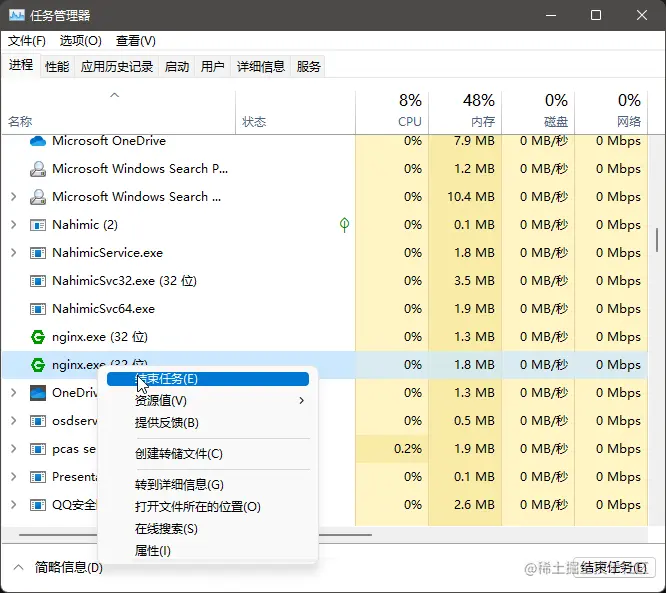Open the 文件(F) menu
Screen dimensions: 666x593
[x=27, y=41]
